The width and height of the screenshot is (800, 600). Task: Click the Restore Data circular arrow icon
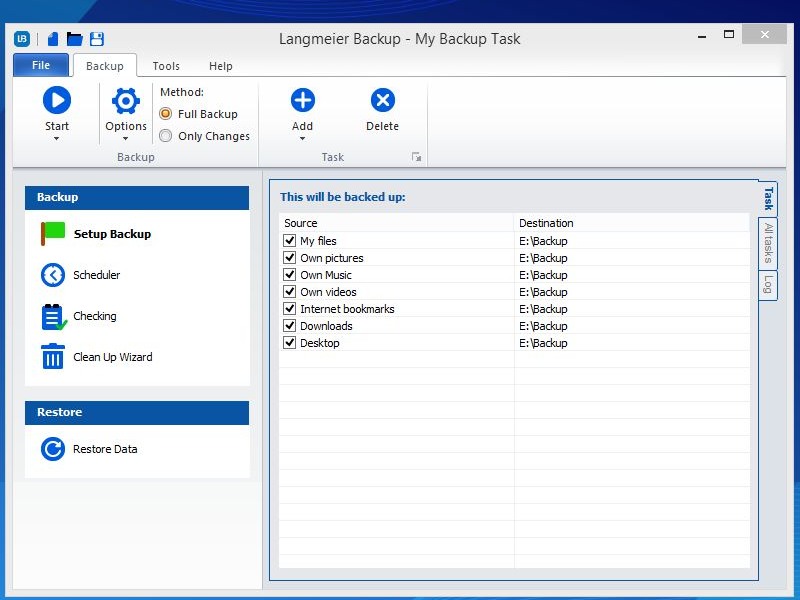coord(51,448)
